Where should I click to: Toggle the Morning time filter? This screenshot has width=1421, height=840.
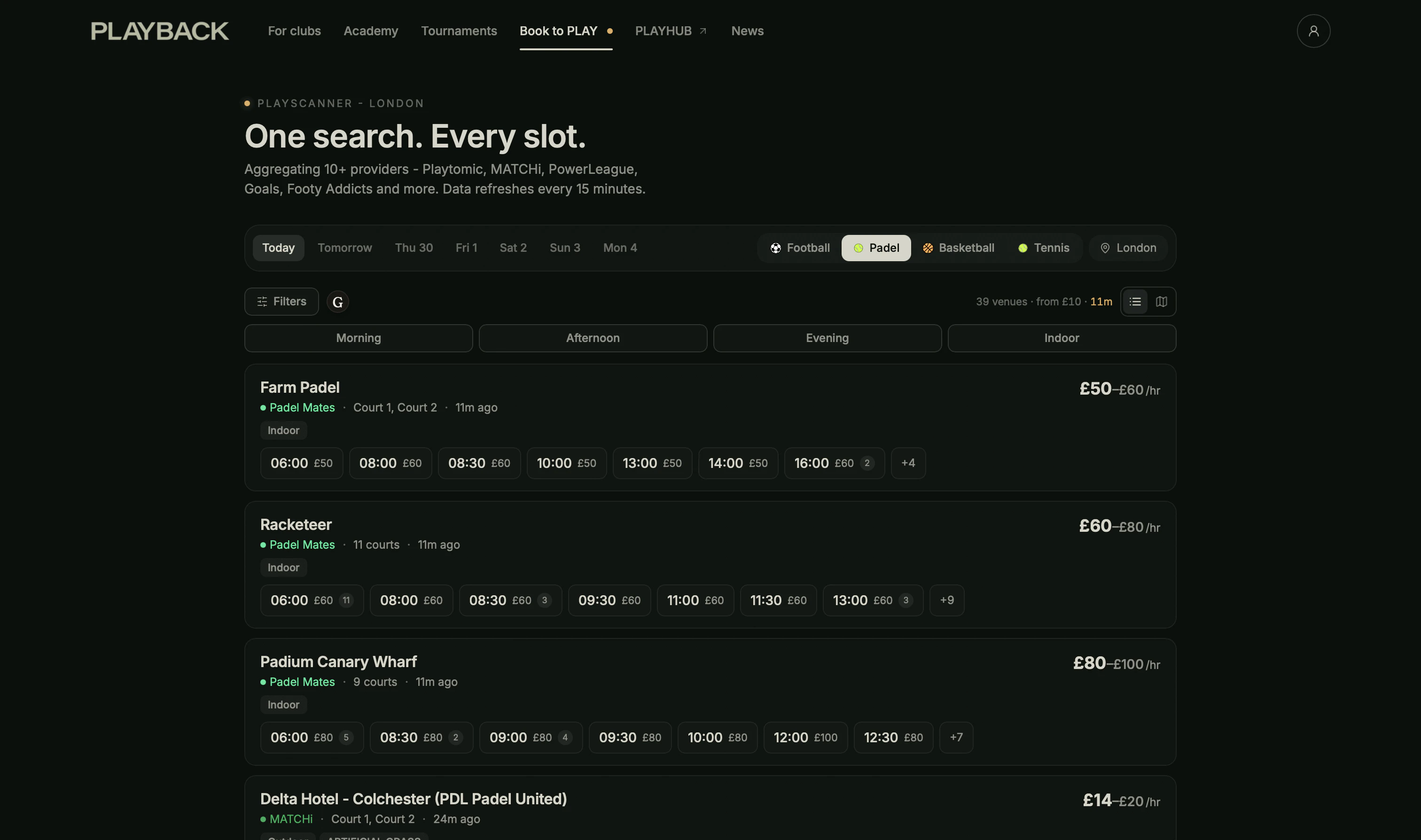coord(359,338)
